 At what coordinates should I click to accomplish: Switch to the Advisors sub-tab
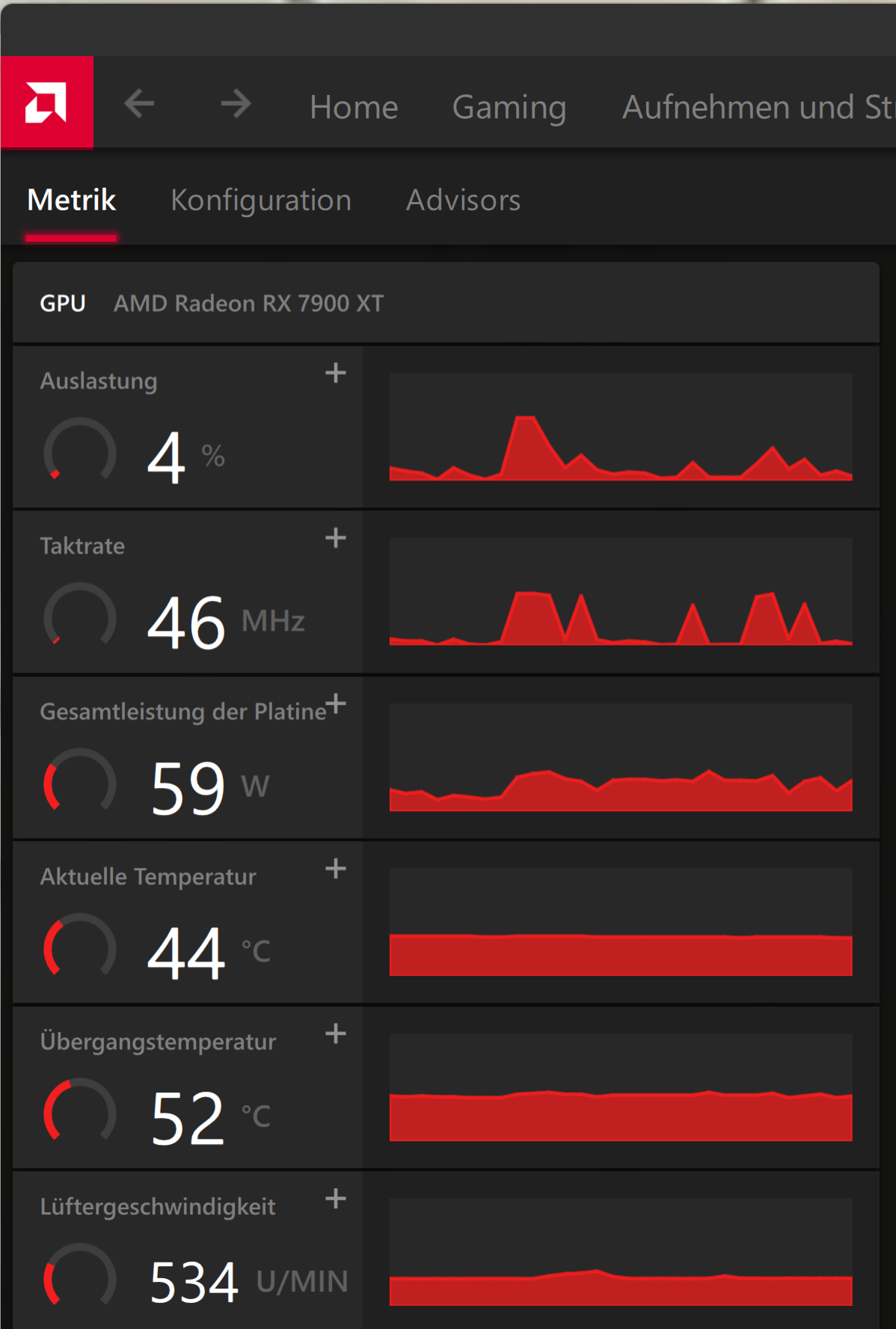[x=463, y=201]
